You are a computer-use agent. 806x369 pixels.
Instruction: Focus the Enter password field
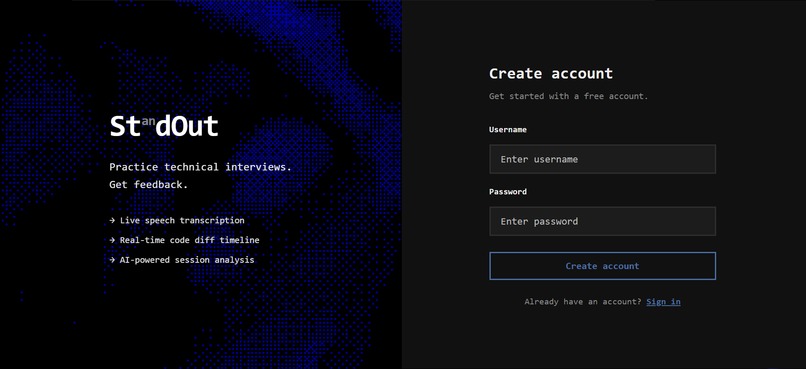point(602,222)
